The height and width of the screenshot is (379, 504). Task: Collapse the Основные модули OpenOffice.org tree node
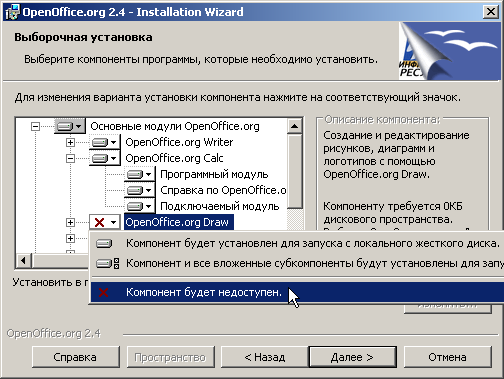(x=35, y=126)
